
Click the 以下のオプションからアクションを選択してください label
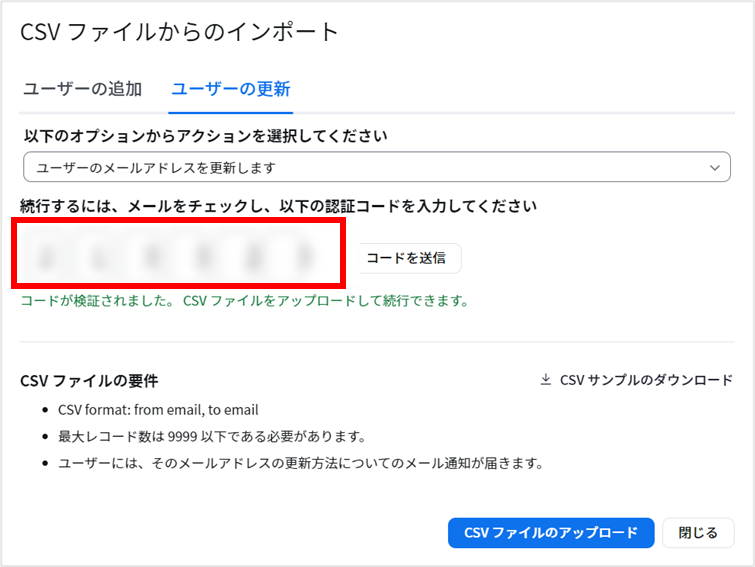pos(206,136)
